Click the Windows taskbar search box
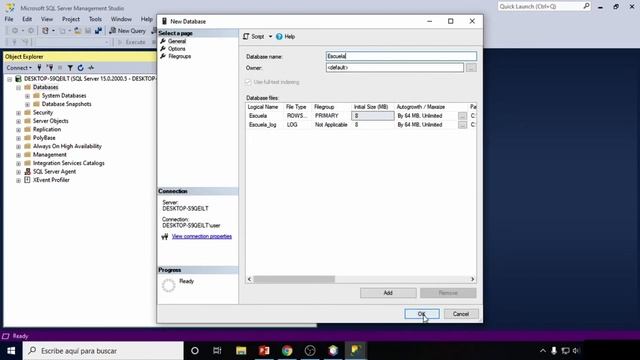Screen dimensions: 640x360 click(103, 351)
